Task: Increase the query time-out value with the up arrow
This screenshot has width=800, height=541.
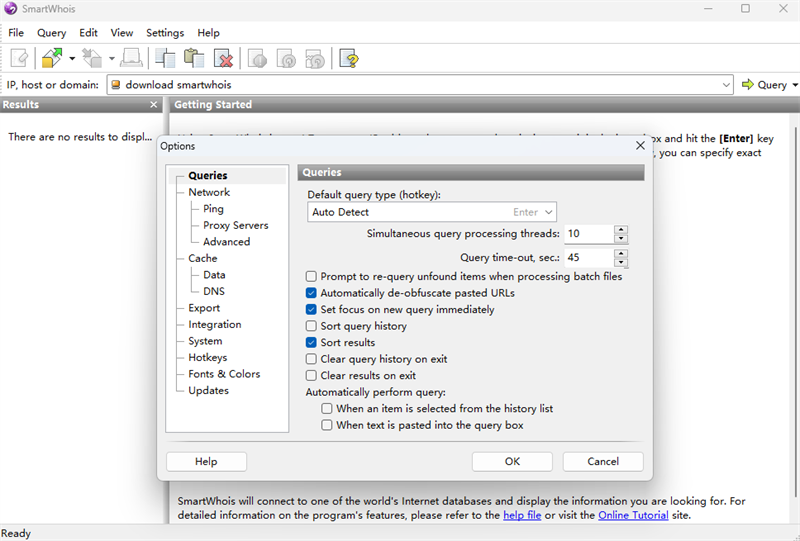Action: pos(621,253)
